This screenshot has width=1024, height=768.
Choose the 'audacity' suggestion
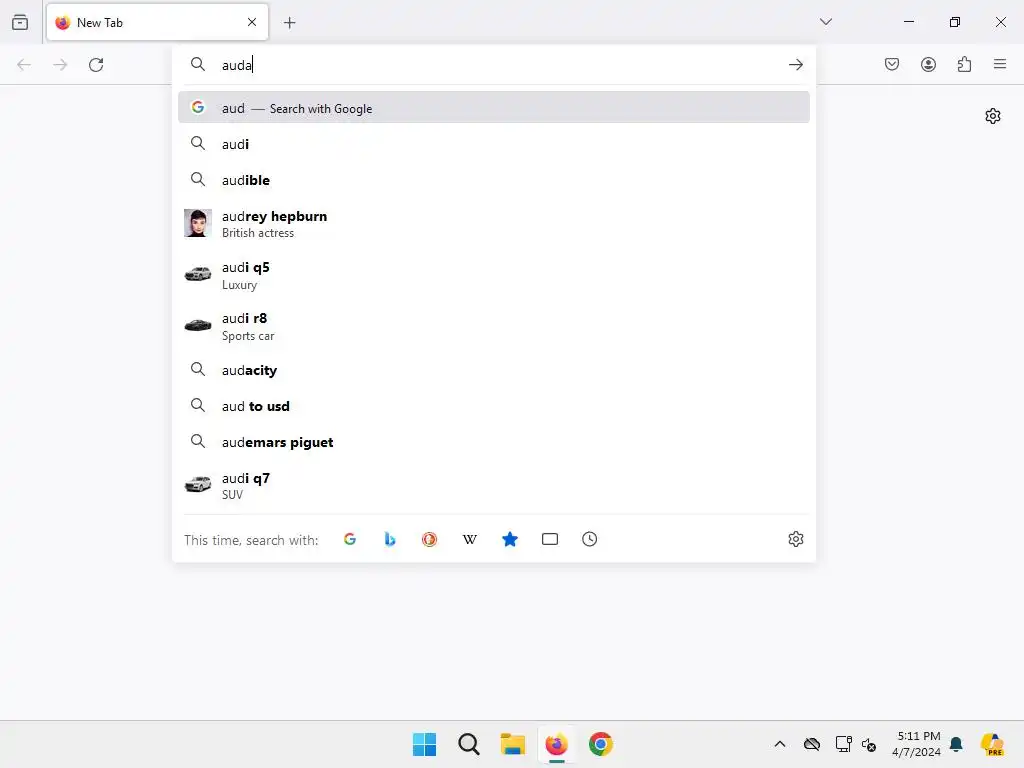tap(494, 370)
